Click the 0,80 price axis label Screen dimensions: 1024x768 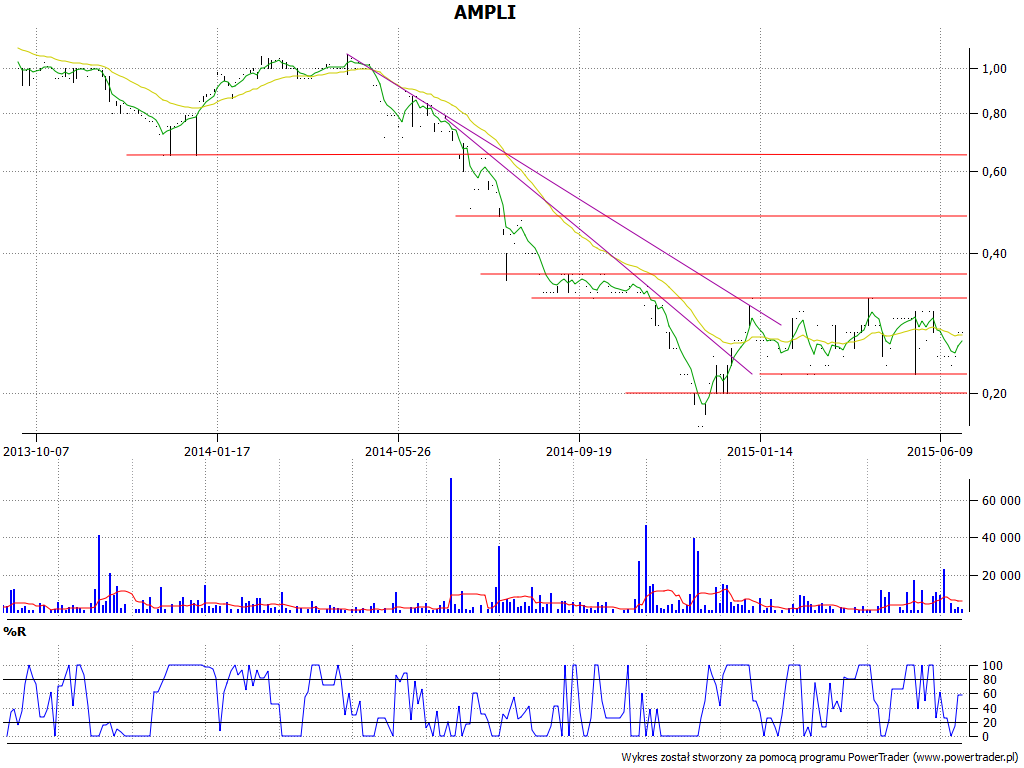point(994,114)
